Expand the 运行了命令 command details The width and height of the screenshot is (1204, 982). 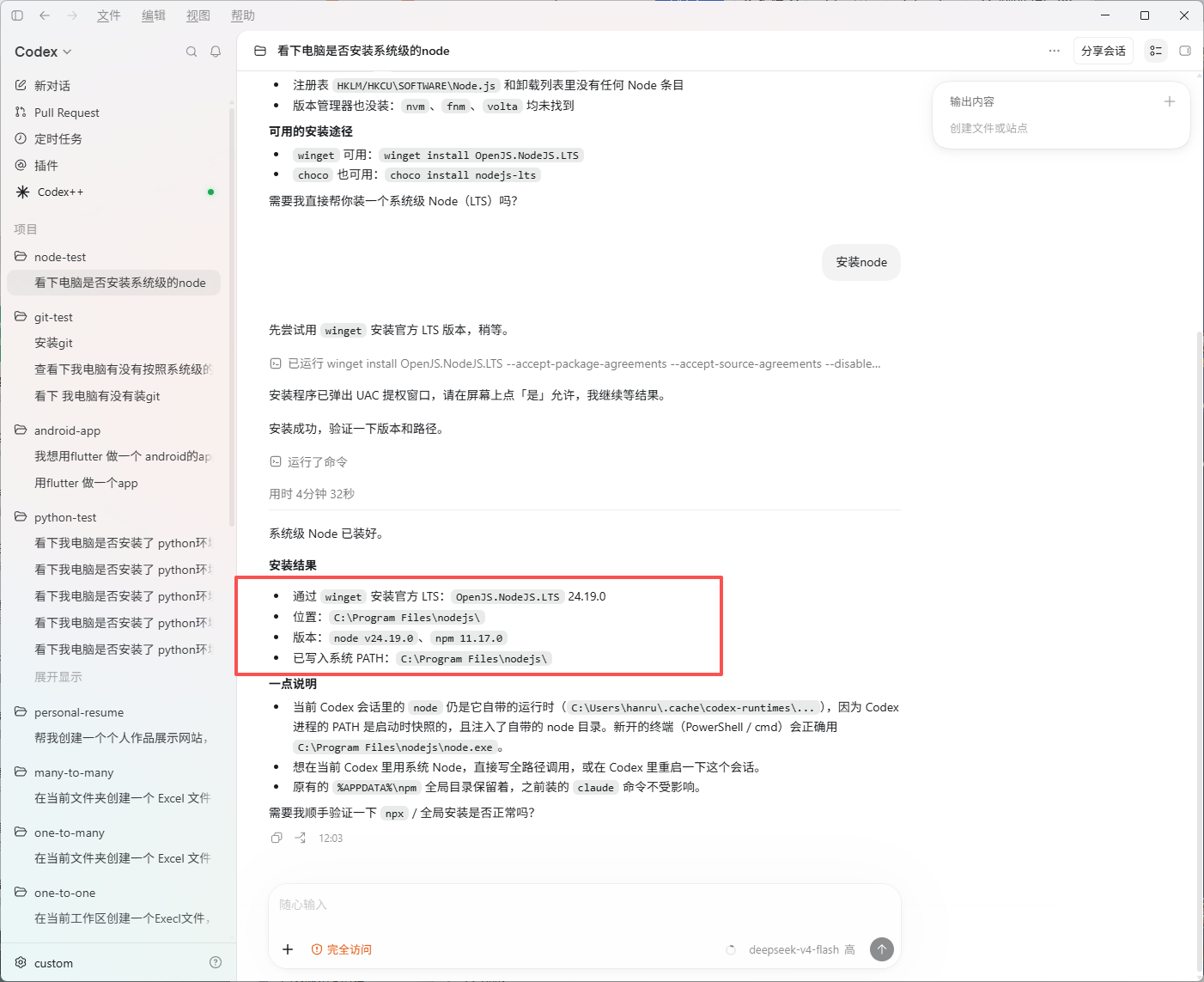309,462
